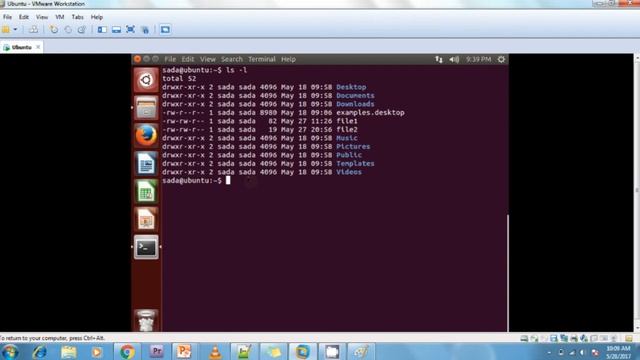Screen dimensions: 640x360
Task: Open Internet Explorer from taskbar
Action: click(40, 352)
